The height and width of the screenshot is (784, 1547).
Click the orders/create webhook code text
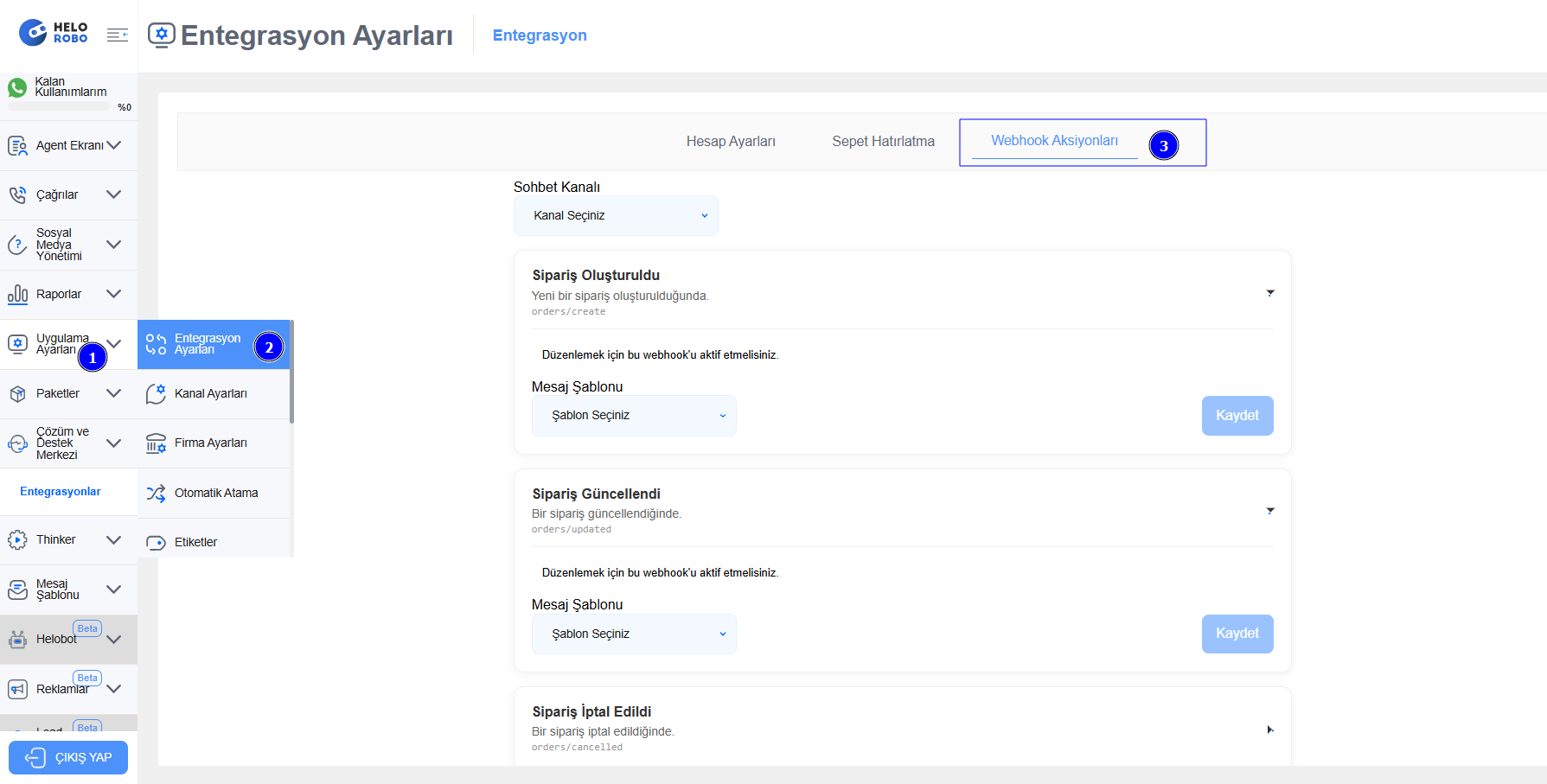[x=568, y=312]
